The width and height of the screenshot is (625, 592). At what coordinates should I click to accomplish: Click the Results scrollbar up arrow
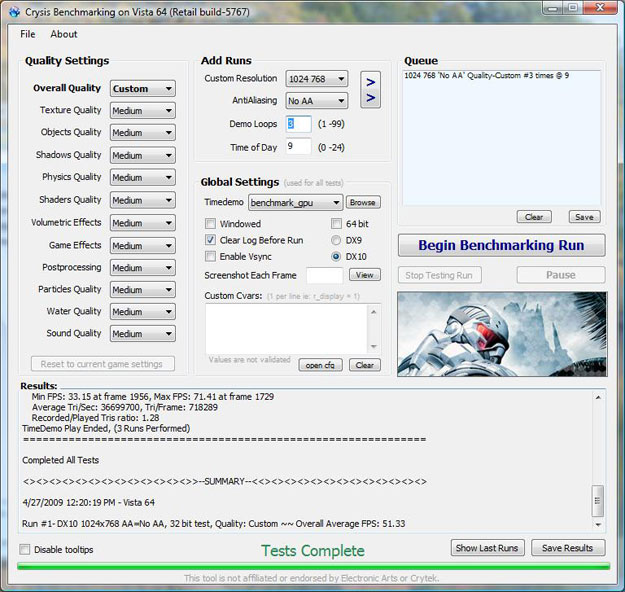tap(598, 397)
